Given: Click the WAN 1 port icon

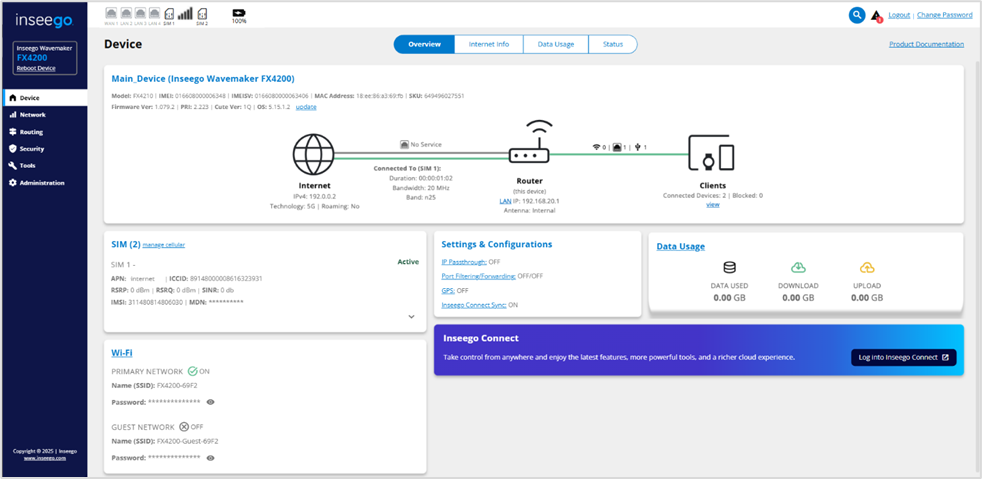Looking at the screenshot, I should coord(111,15).
